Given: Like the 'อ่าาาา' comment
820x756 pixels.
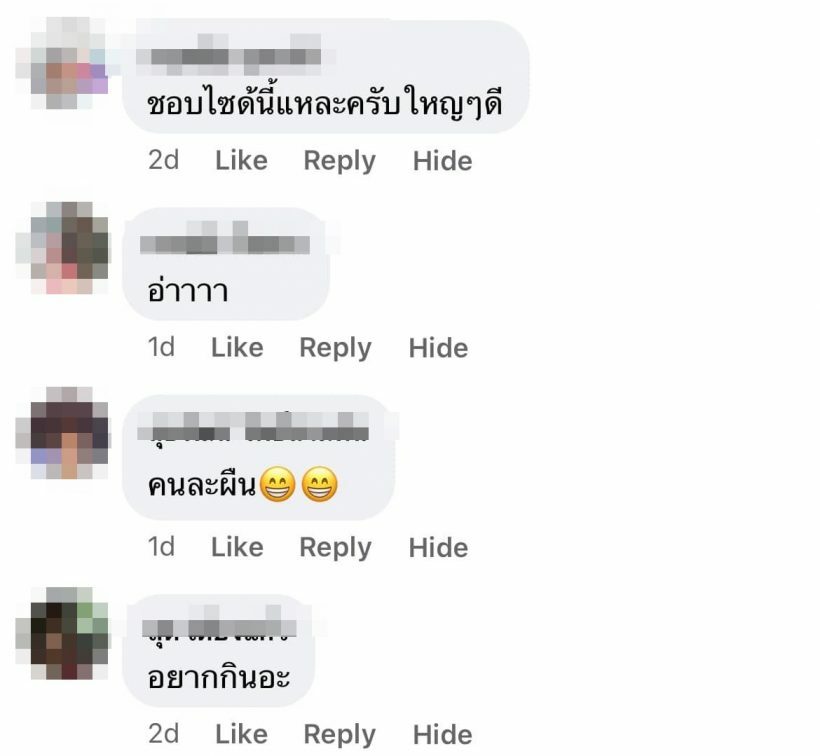Looking at the screenshot, I should pyautogui.click(x=237, y=348).
